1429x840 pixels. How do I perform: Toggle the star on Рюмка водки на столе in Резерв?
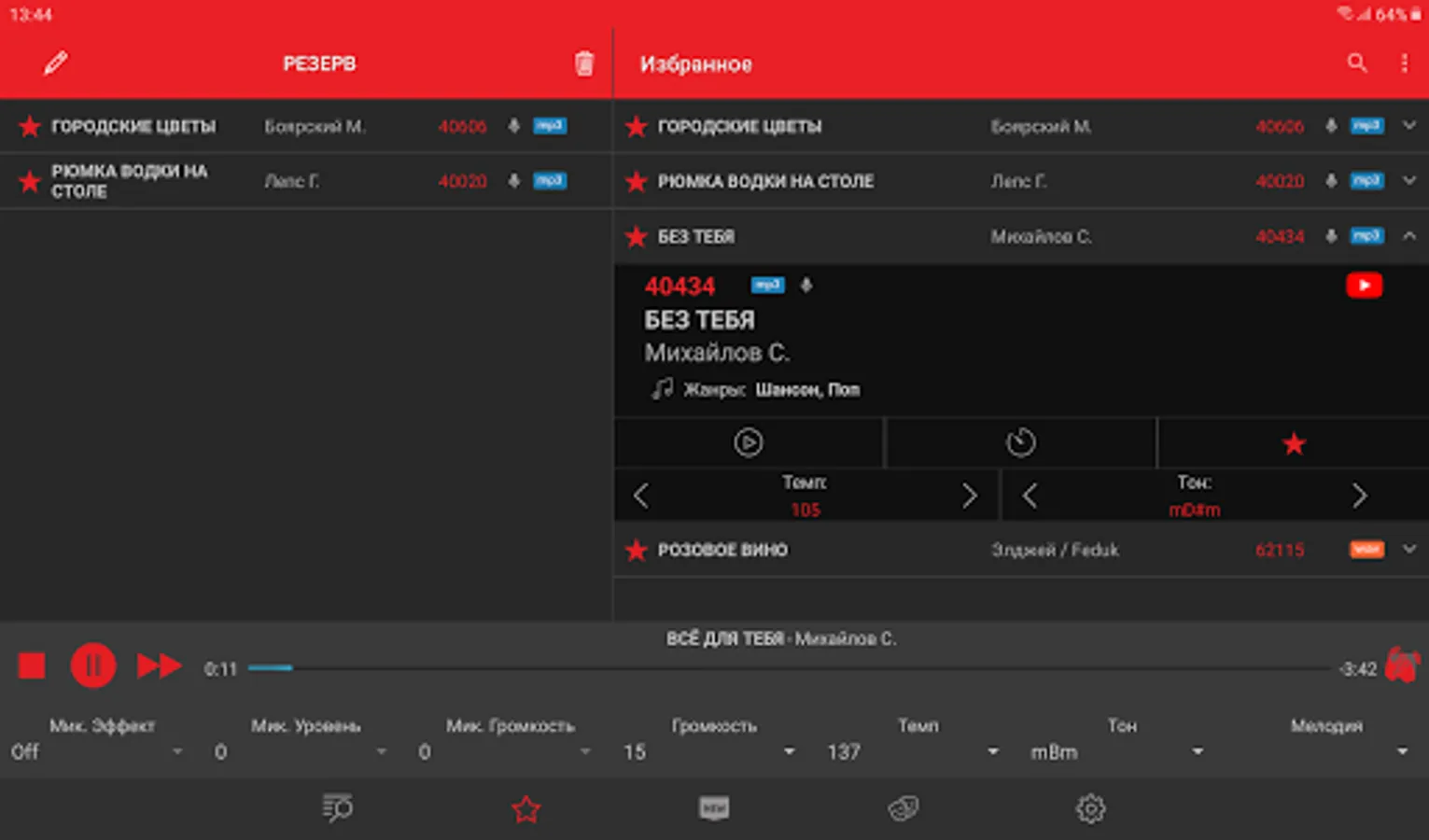[30, 181]
